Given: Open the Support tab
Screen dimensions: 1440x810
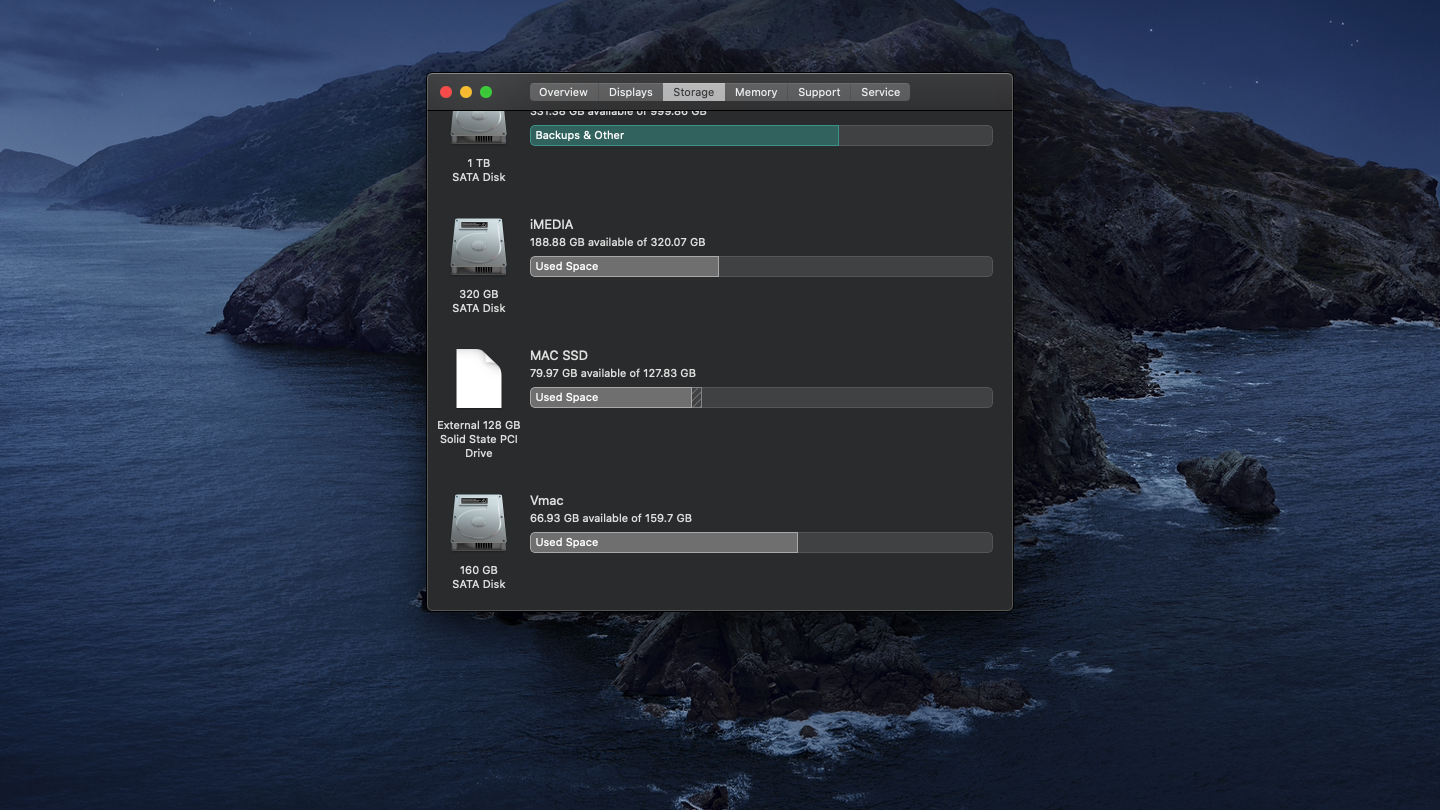Looking at the screenshot, I should pyautogui.click(x=819, y=92).
